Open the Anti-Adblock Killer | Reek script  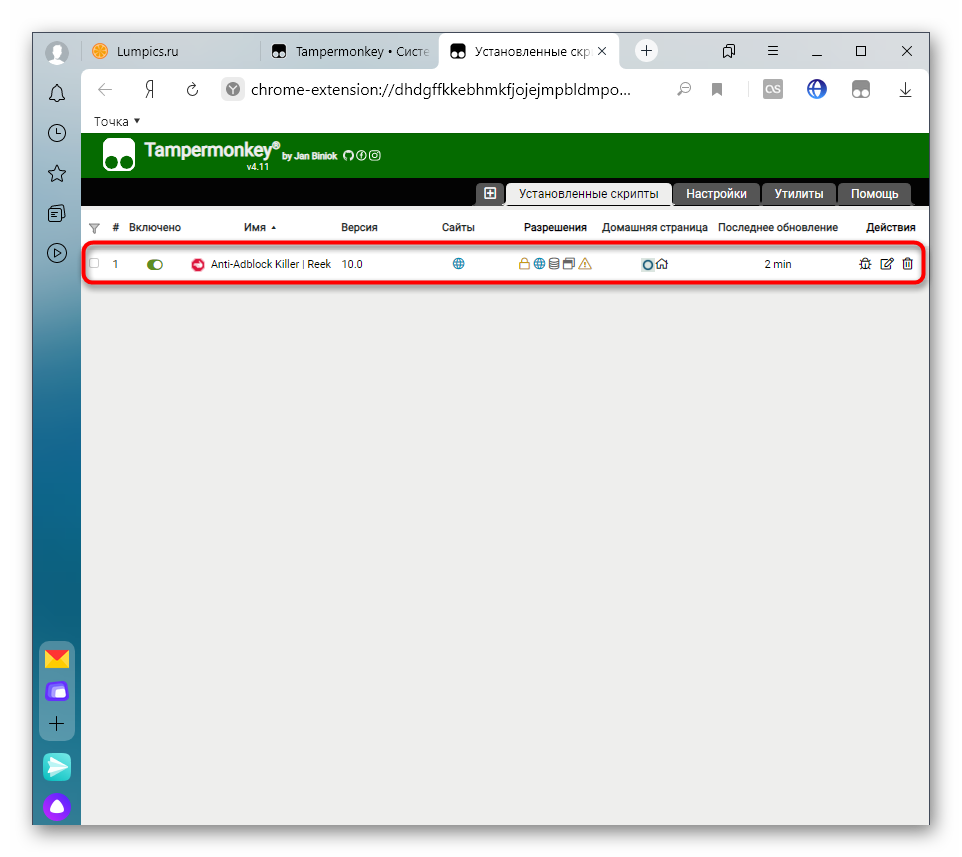point(270,264)
